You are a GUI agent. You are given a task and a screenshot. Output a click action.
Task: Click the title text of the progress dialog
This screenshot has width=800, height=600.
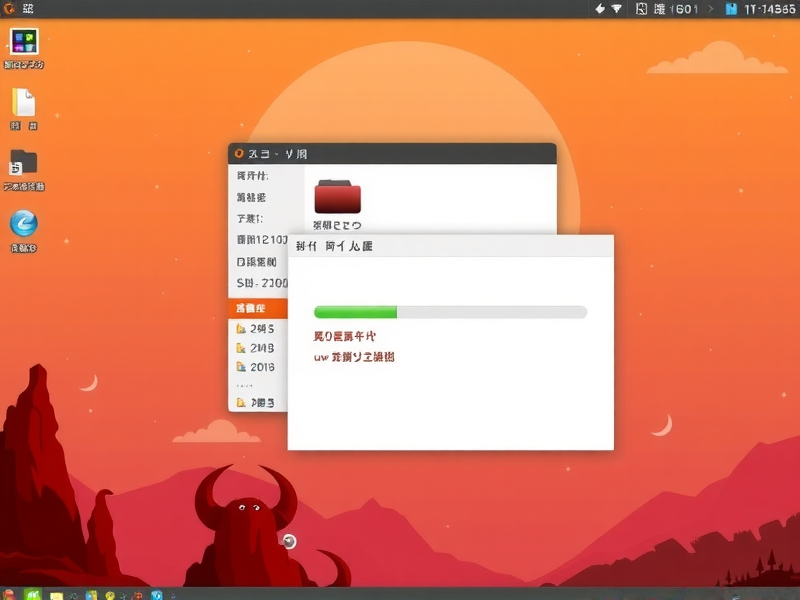335,244
